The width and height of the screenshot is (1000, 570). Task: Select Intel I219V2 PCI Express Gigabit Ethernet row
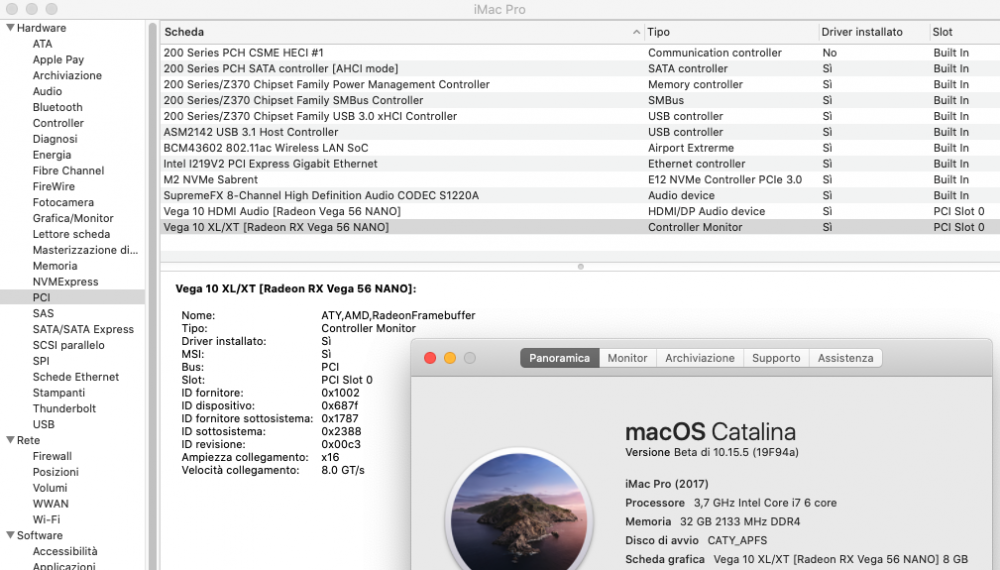(580, 164)
